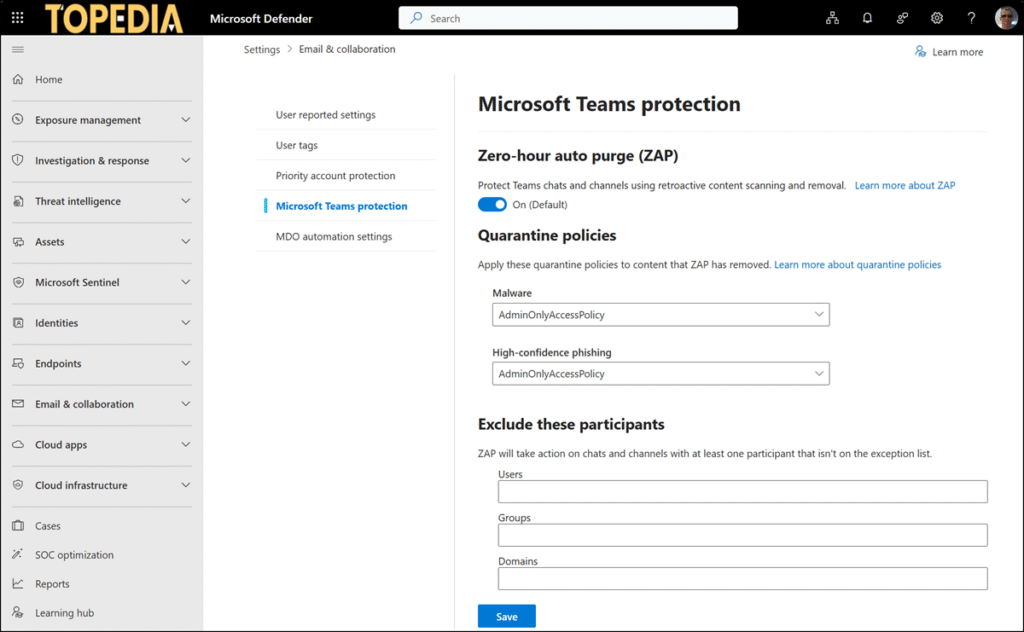1024x632 pixels.
Task: Open the feedback icon in top bar
Action: pos(901,17)
